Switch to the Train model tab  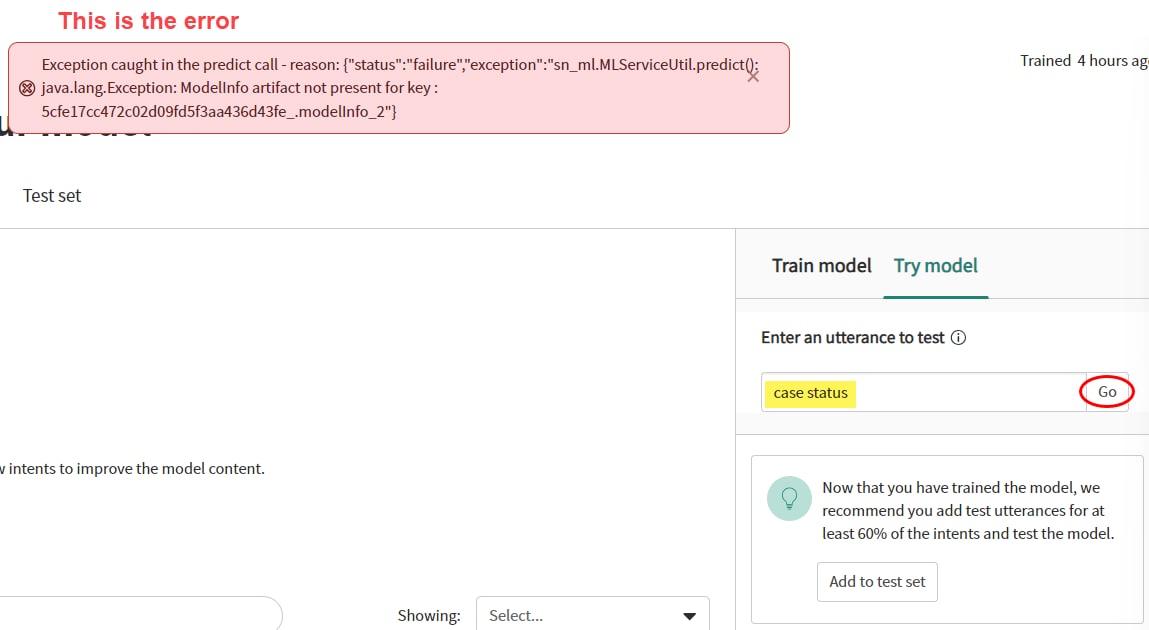(x=821, y=265)
